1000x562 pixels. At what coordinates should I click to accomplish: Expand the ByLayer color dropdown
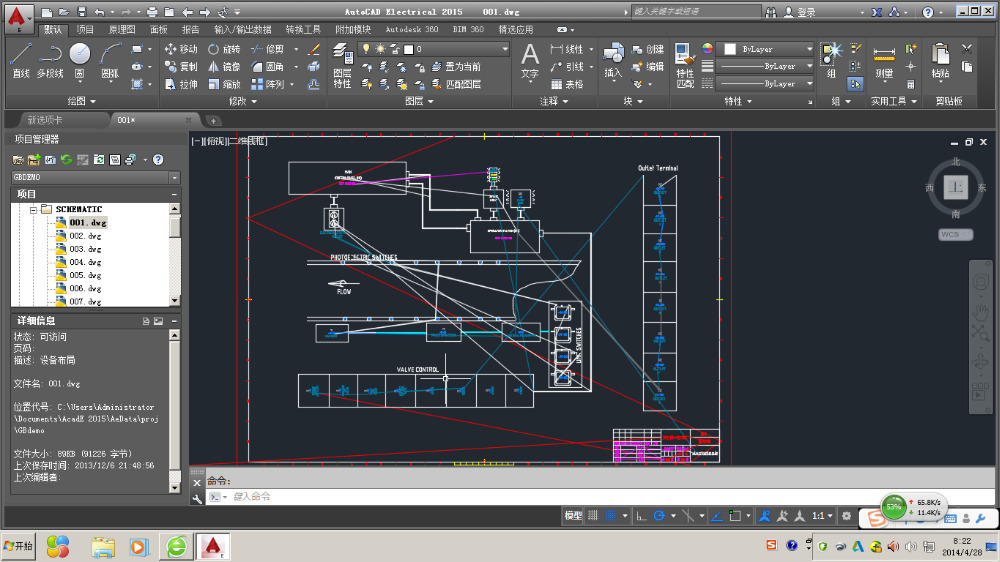point(808,49)
